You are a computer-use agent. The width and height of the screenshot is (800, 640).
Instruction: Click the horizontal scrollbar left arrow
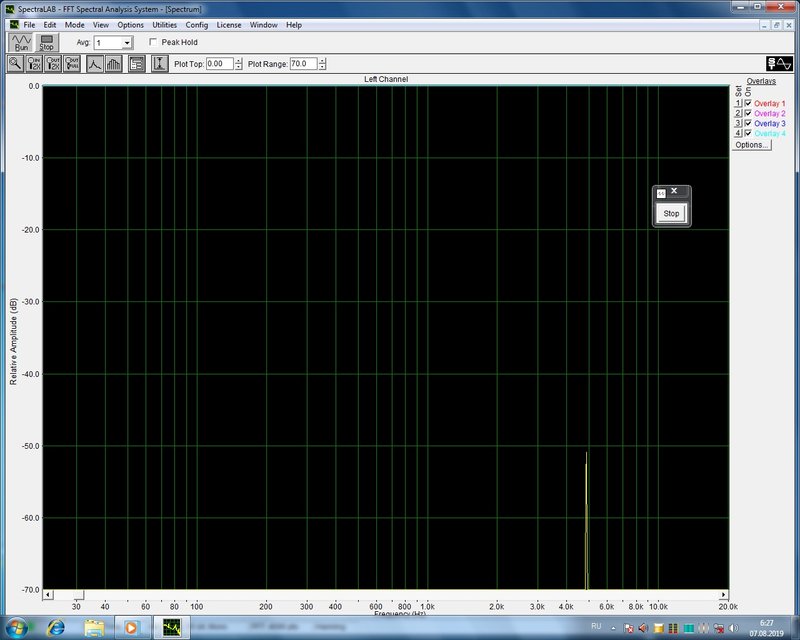pyautogui.click(x=48, y=595)
